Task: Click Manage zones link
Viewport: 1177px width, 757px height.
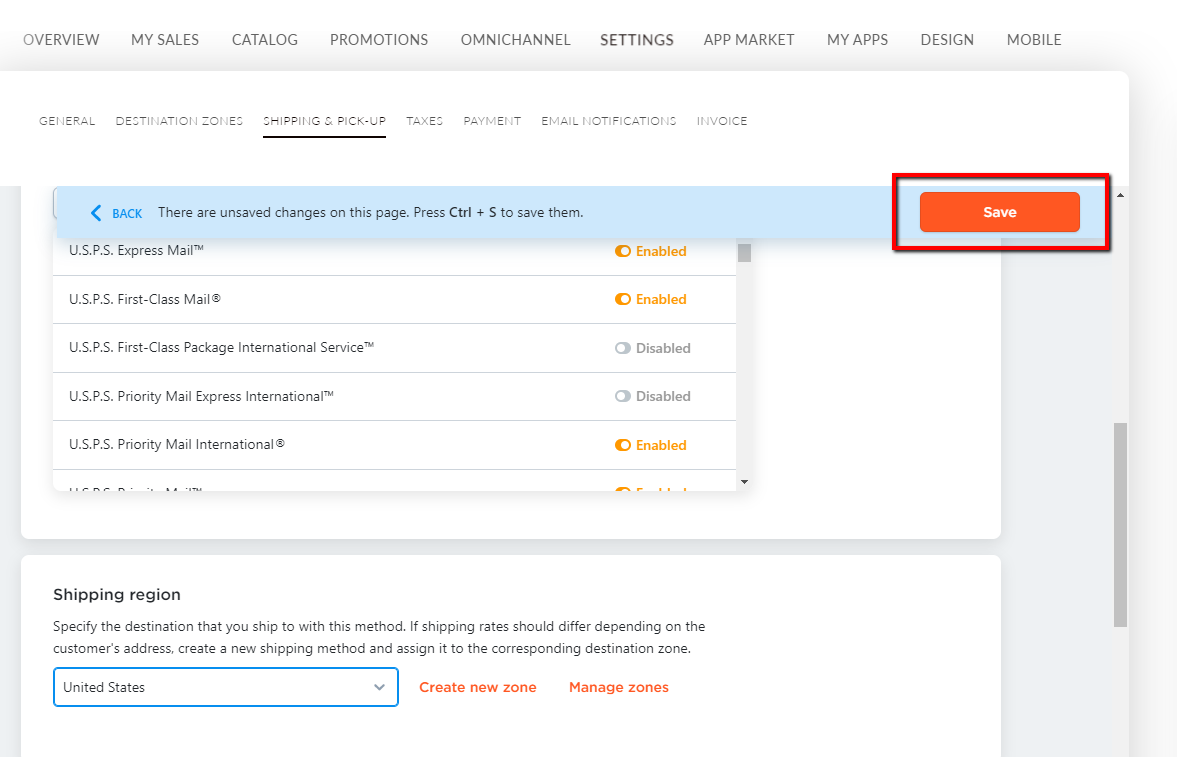Action: [x=619, y=687]
